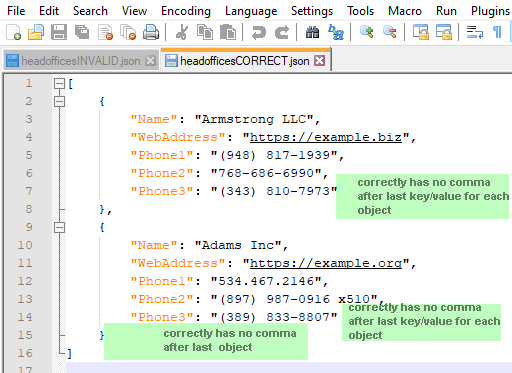Image resolution: width=512 pixels, height=373 pixels.
Task: Click the Open file folder icon
Action: (36, 32)
